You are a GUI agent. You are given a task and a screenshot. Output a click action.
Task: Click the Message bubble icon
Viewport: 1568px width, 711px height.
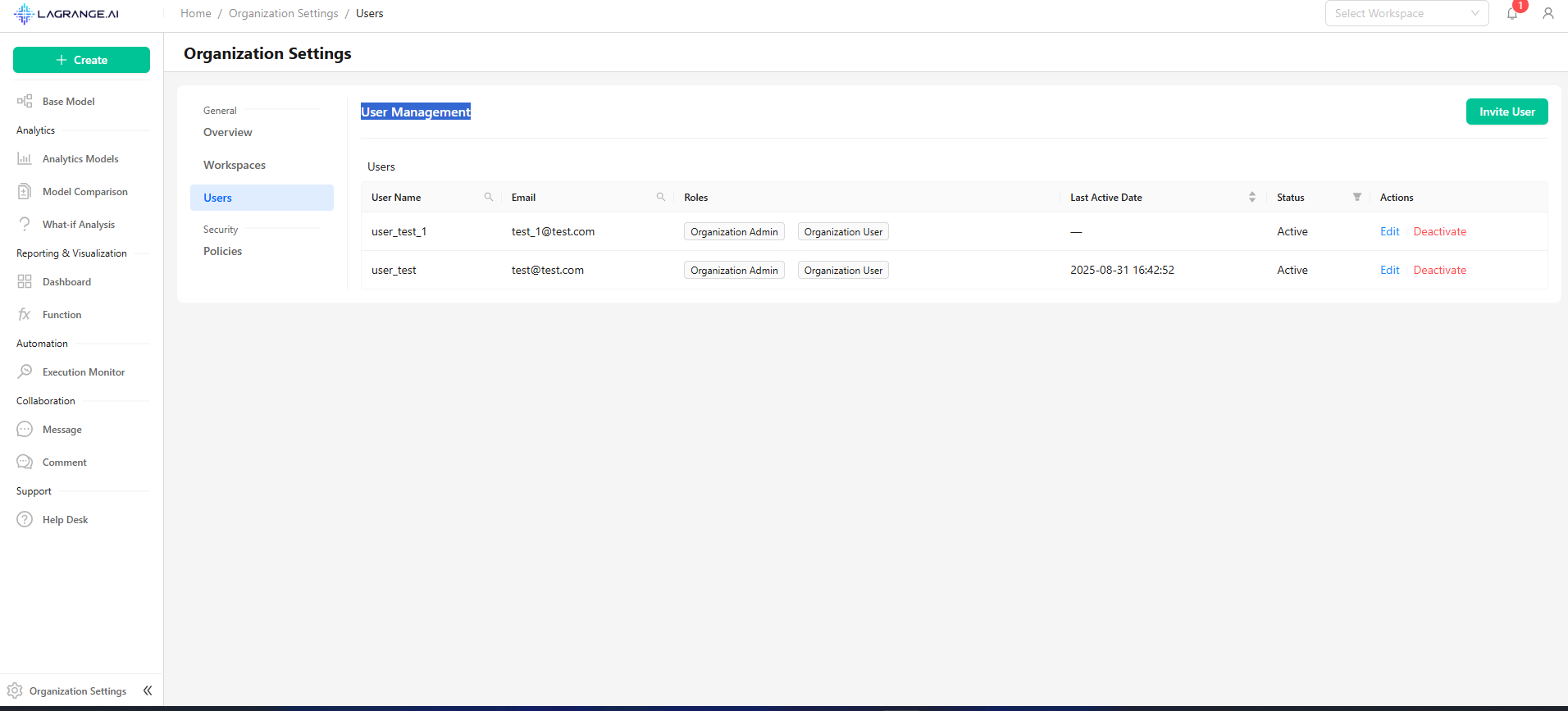coord(25,429)
